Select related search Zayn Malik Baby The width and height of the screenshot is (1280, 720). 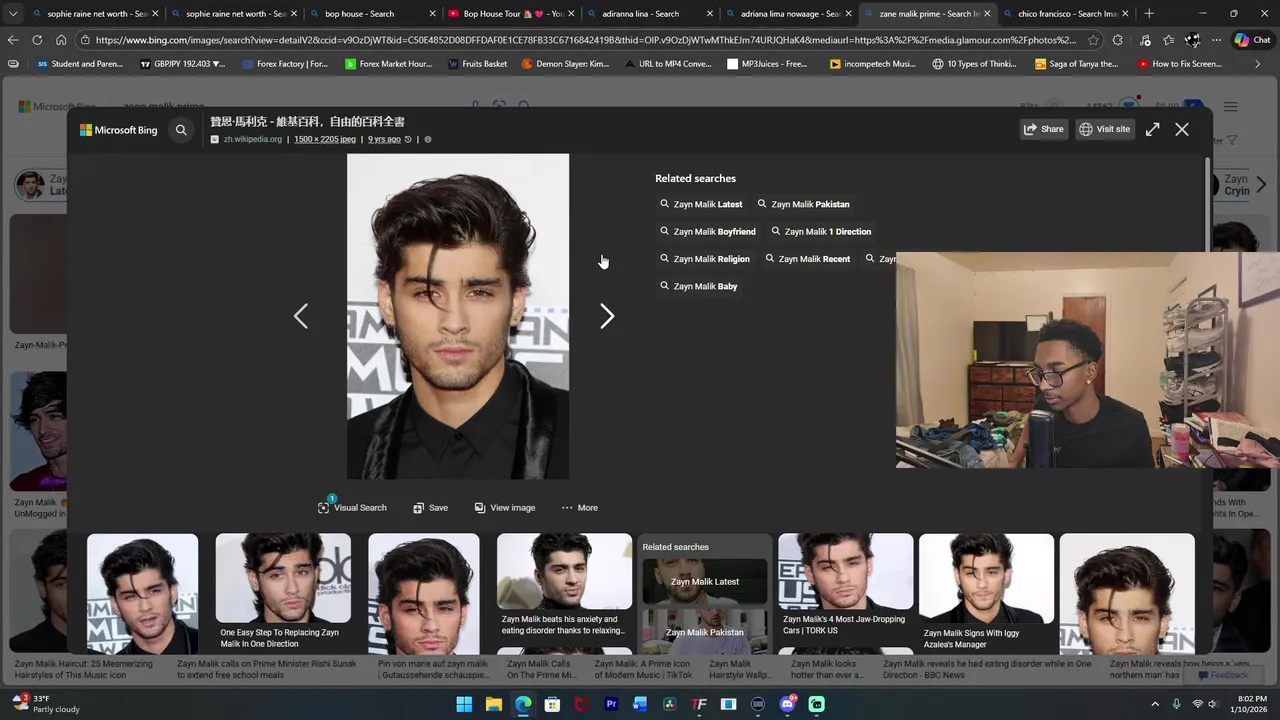pos(698,286)
